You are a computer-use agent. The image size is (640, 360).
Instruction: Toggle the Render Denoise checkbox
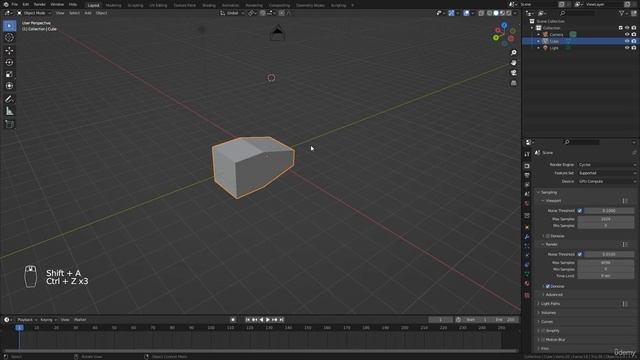coord(548,287)
